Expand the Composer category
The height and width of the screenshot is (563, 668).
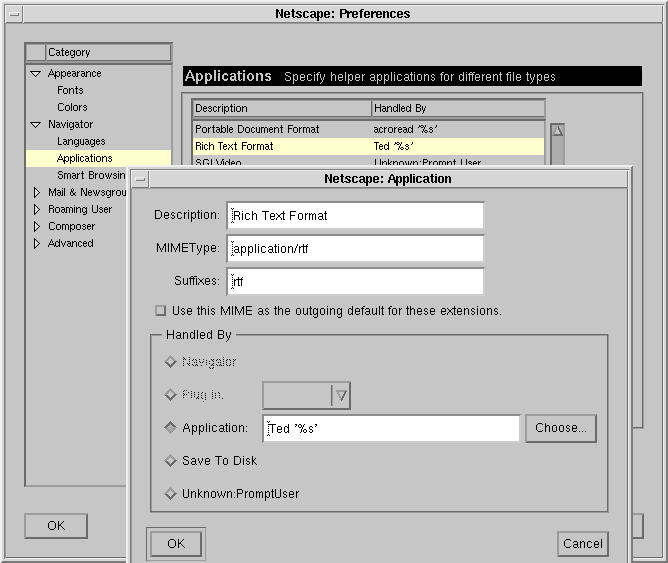click(x=37, y=227)
